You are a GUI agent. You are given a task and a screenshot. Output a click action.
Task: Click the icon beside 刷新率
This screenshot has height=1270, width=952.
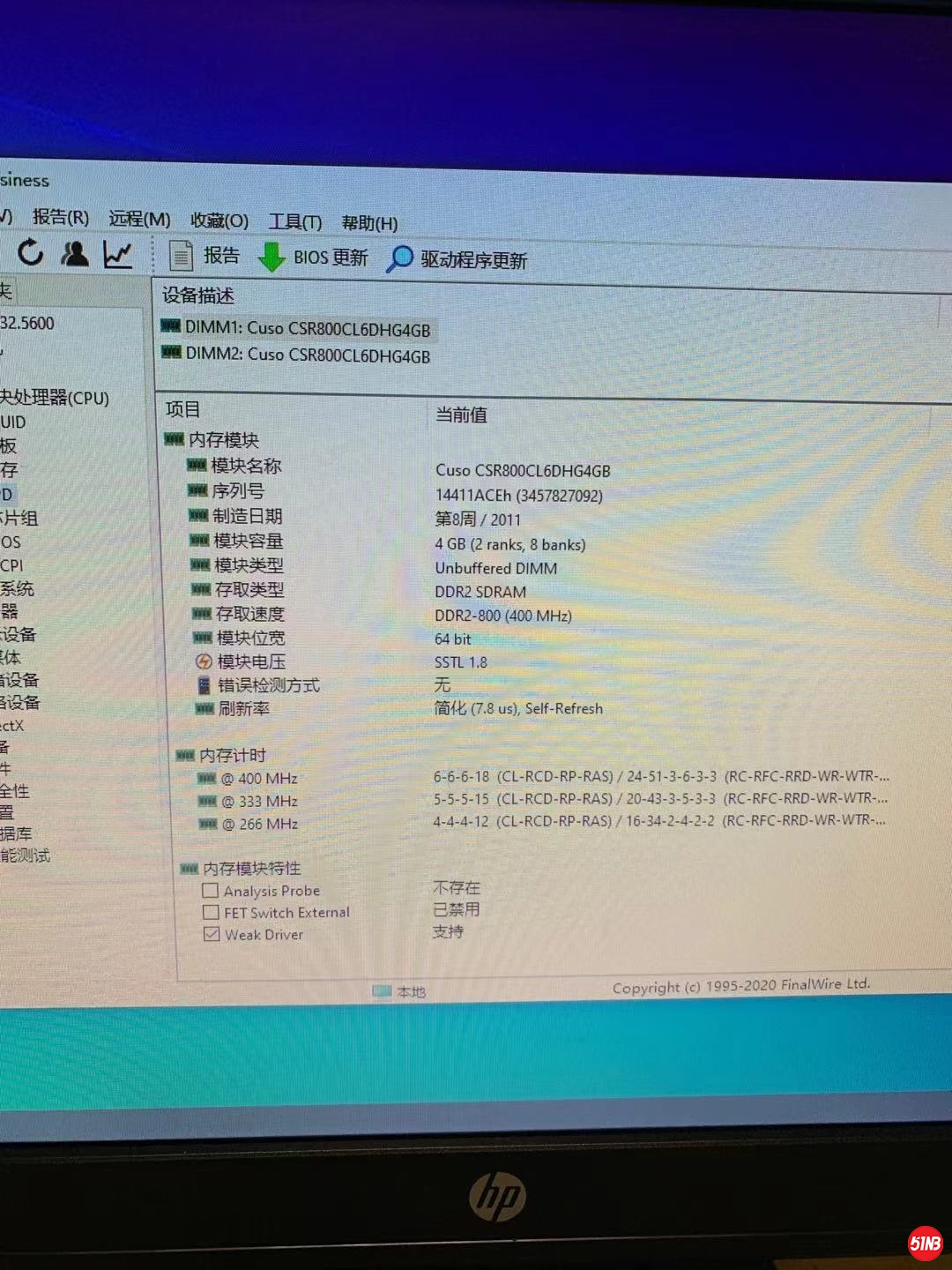pyautogui.click(x=205, y=708)
